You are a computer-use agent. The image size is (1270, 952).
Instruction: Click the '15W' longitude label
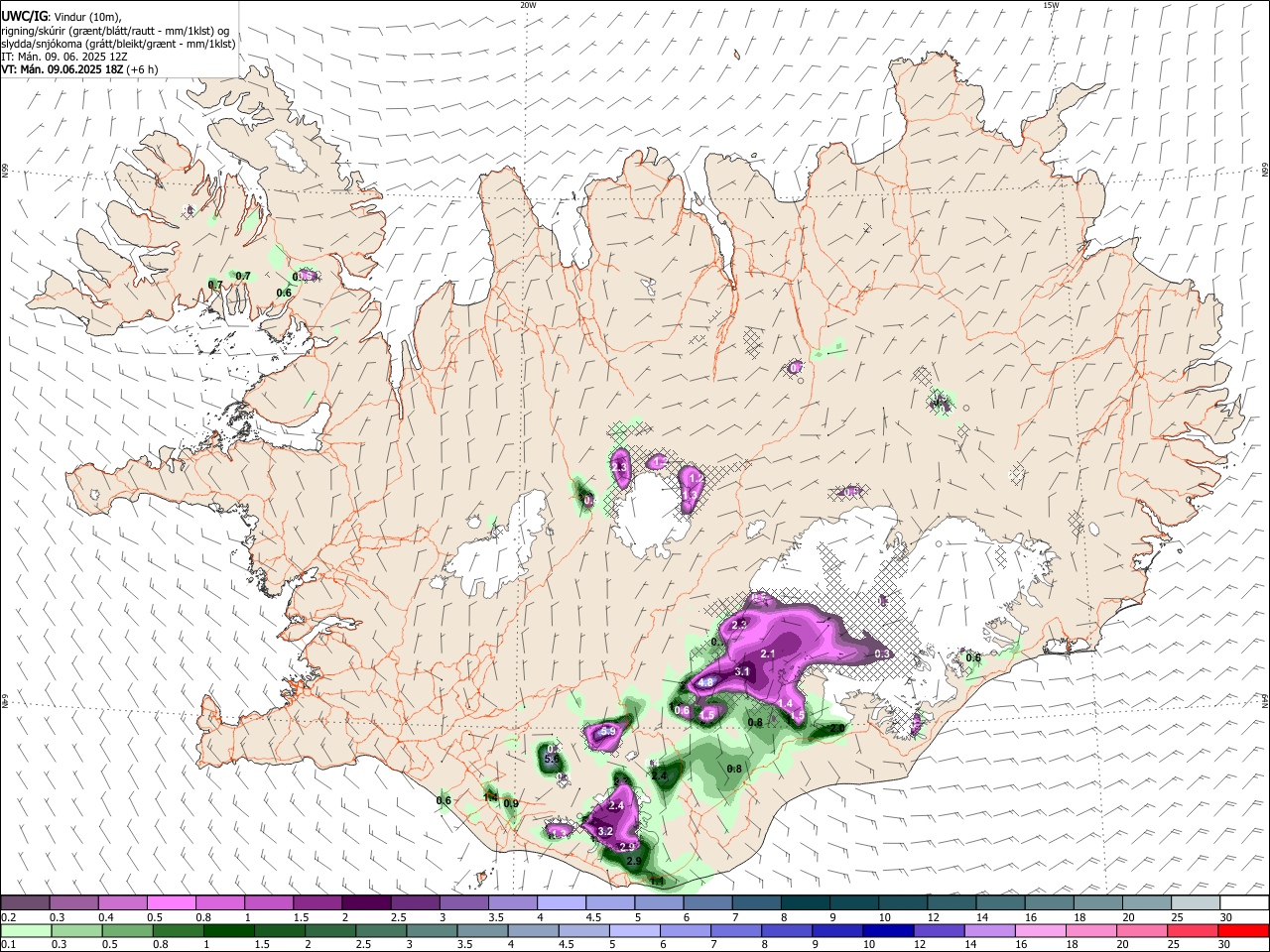(1051, 5)
